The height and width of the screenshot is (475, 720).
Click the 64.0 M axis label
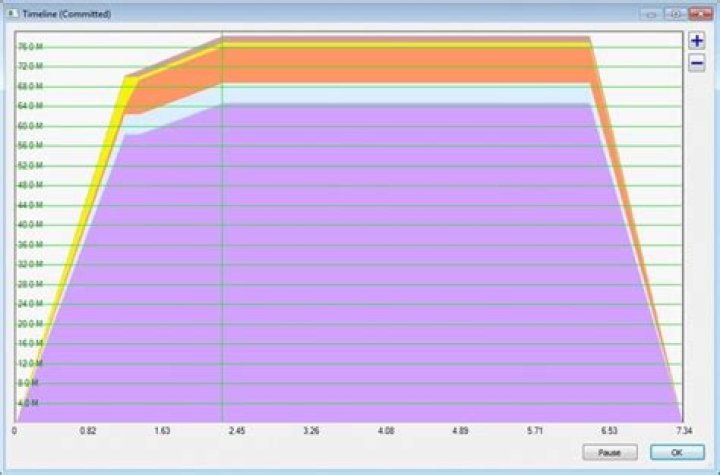pyautogui.click(x=30, y=106)
